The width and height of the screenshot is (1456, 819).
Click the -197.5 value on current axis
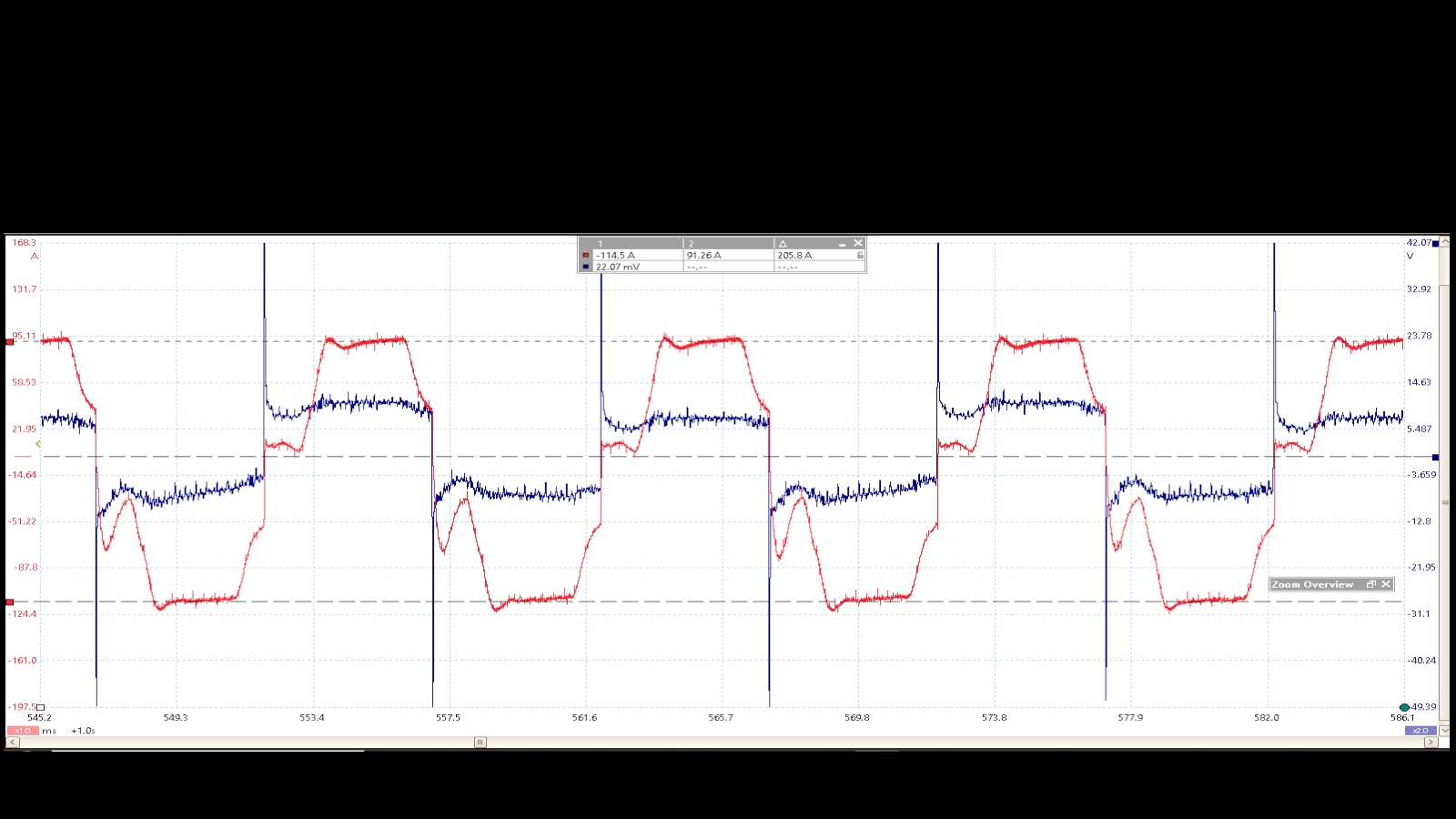tap(23, 707)
